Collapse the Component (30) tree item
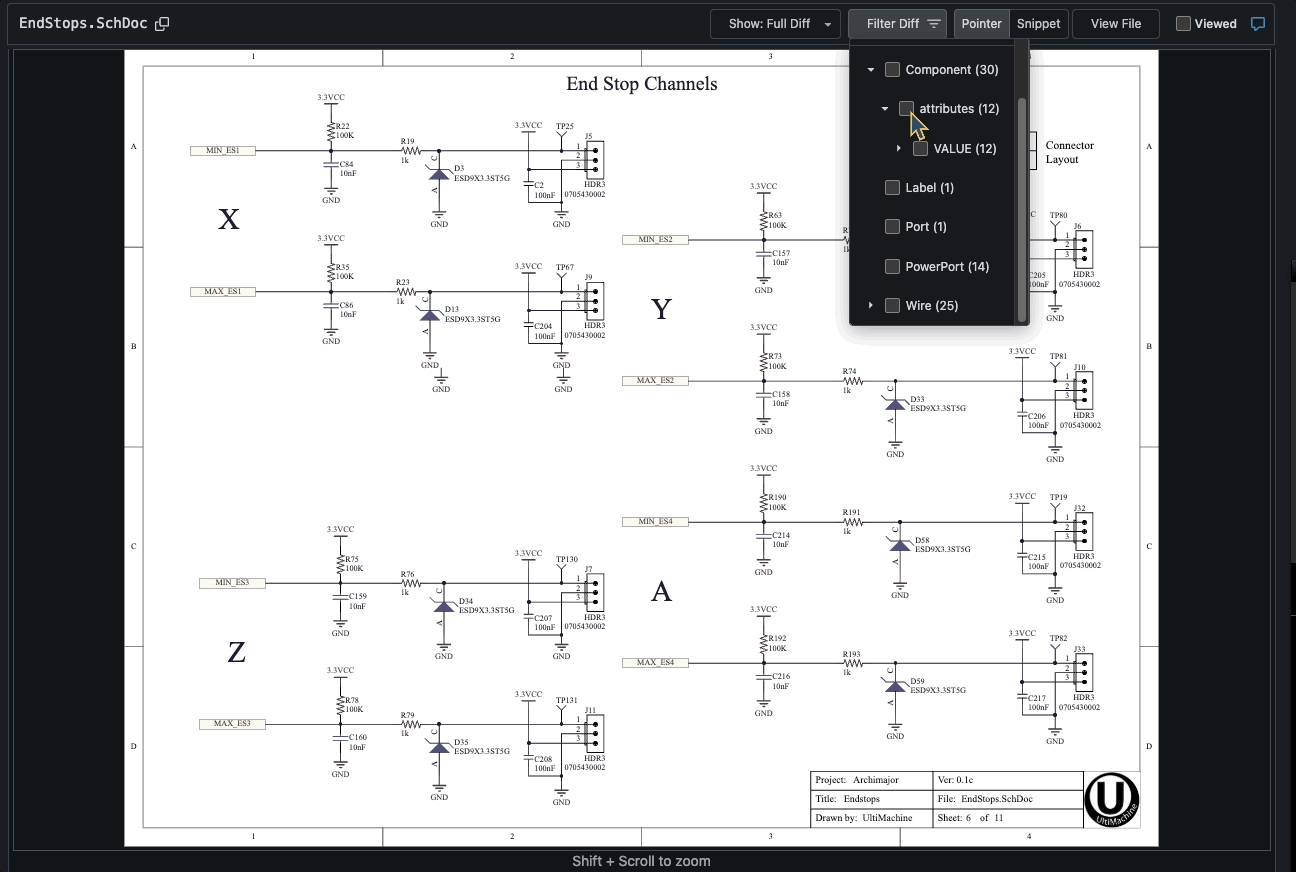Screen dimensions: 1296x872 [x=869, y=69]
